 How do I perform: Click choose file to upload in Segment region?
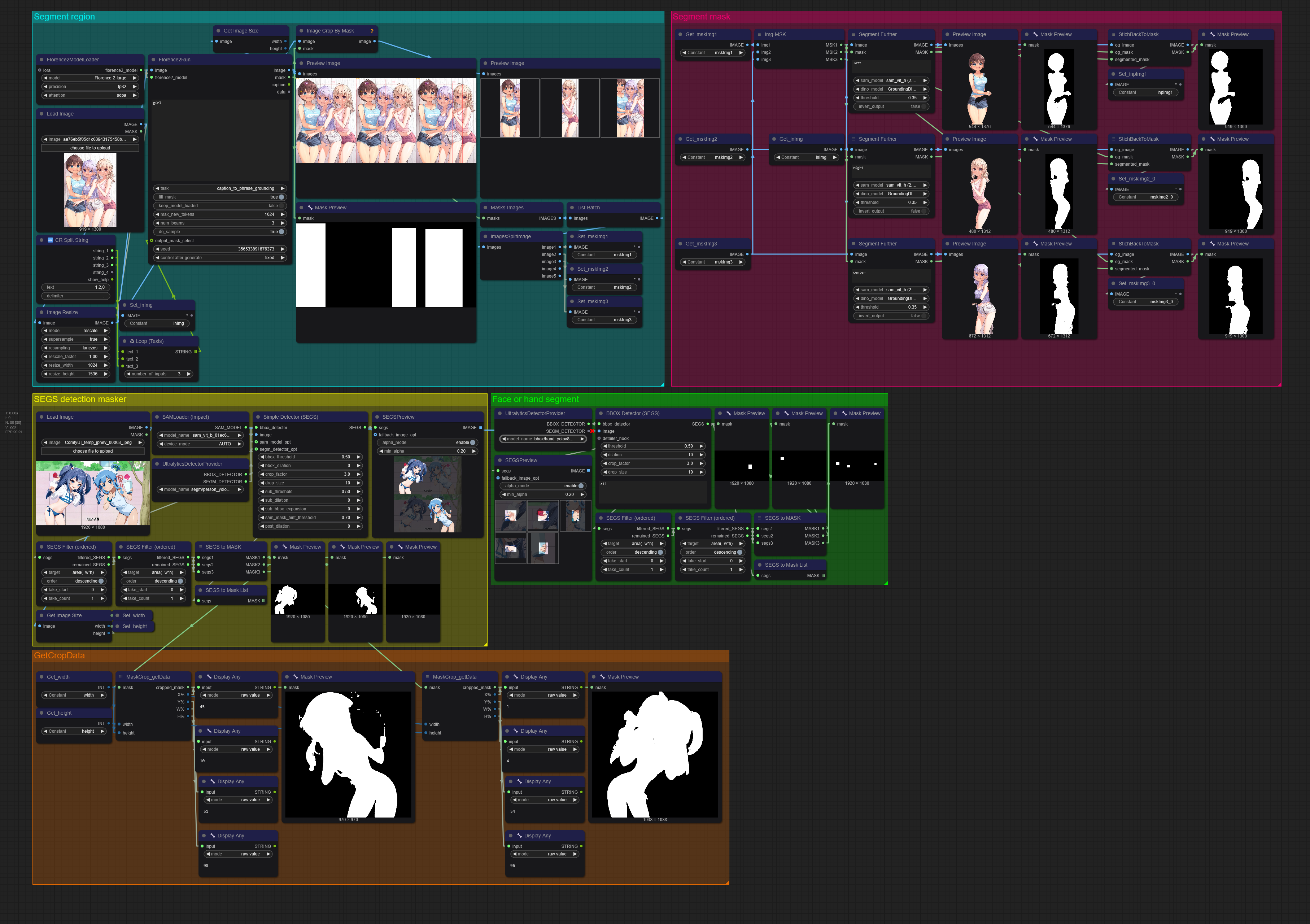click(90, 148)
